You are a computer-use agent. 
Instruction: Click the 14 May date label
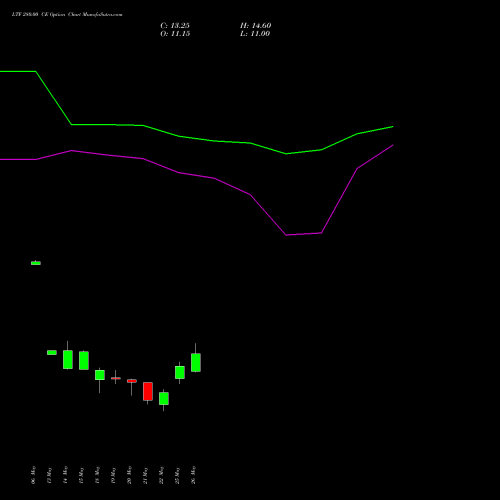tap(65, 475)
